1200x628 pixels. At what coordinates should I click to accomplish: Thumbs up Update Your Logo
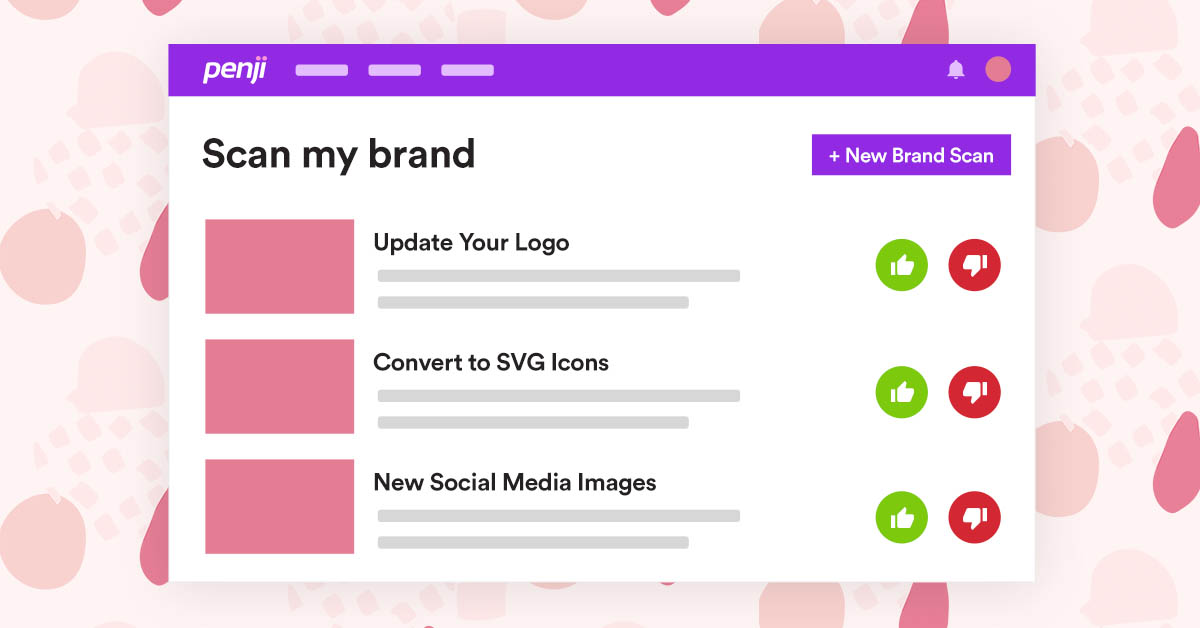pos(902,266)
